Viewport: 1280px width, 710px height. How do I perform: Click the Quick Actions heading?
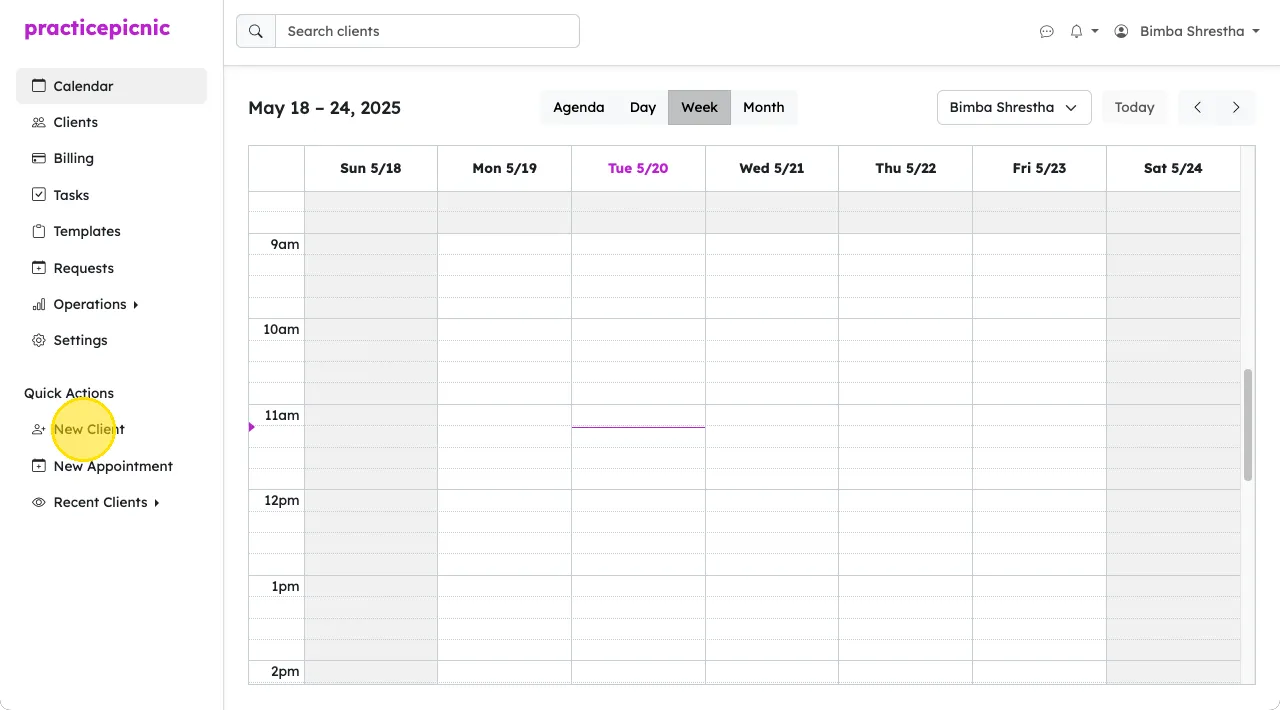pyautogui.click(x=69, y=393)
